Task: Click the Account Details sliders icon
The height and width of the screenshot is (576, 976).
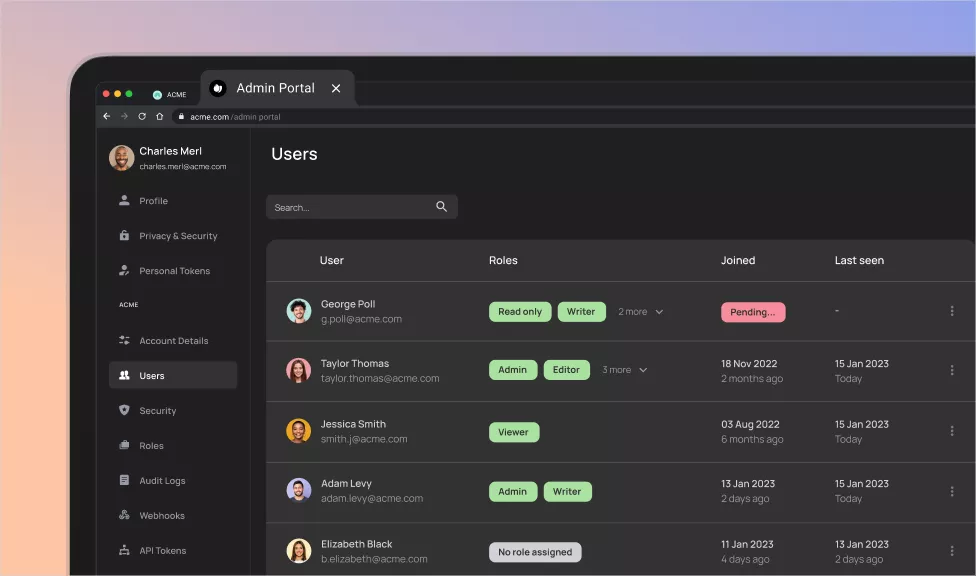Action: coord(124,340)
